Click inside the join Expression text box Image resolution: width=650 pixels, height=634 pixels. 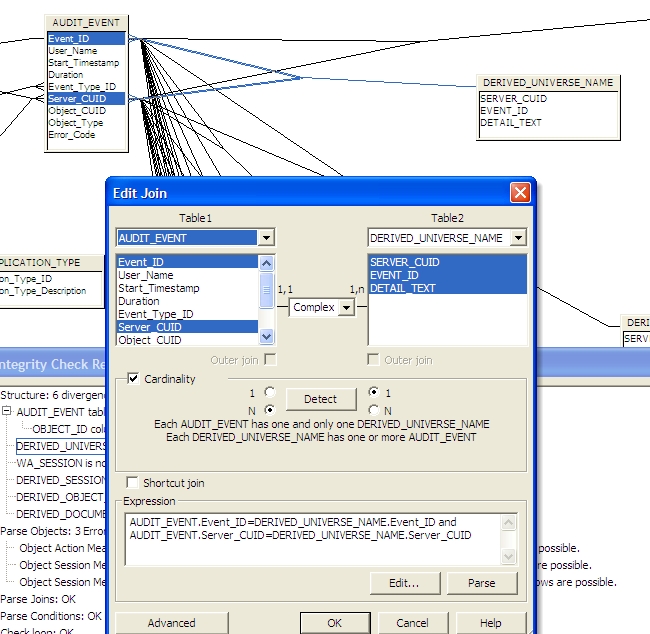(x=310, y=540)
